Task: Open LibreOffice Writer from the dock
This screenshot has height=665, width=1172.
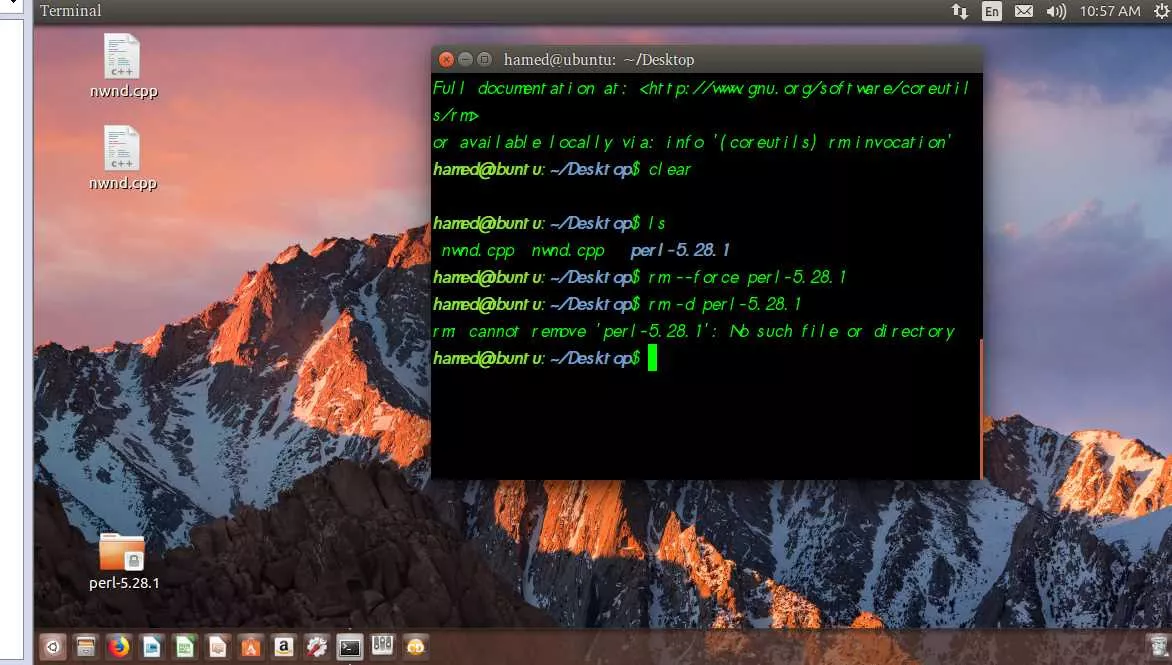Action: [x=152, y=646]
